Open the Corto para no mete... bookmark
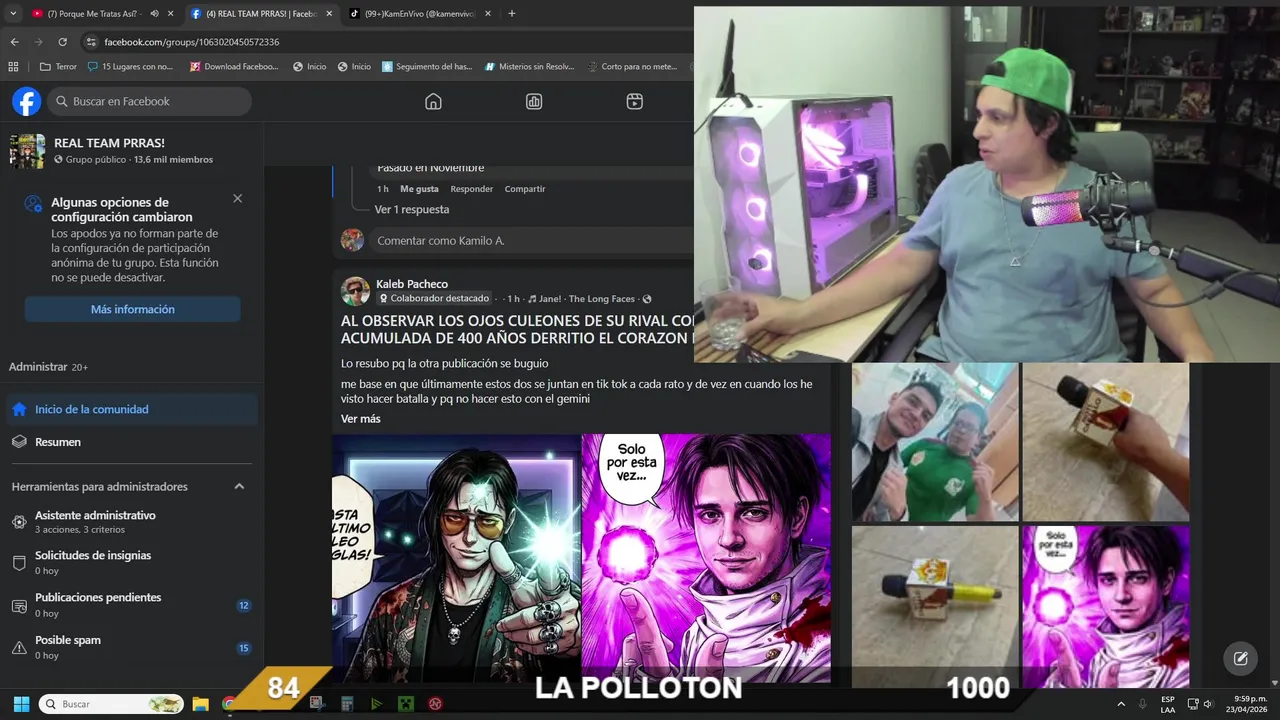Viewport: 1280px width, 720px height. coord(631,67)
